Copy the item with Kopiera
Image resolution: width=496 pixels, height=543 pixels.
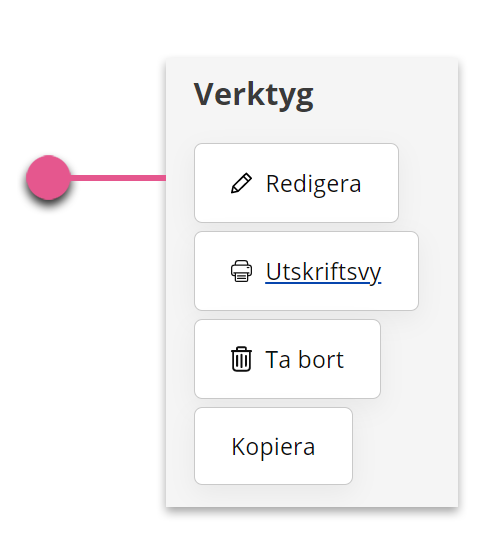tap(273, 446)
